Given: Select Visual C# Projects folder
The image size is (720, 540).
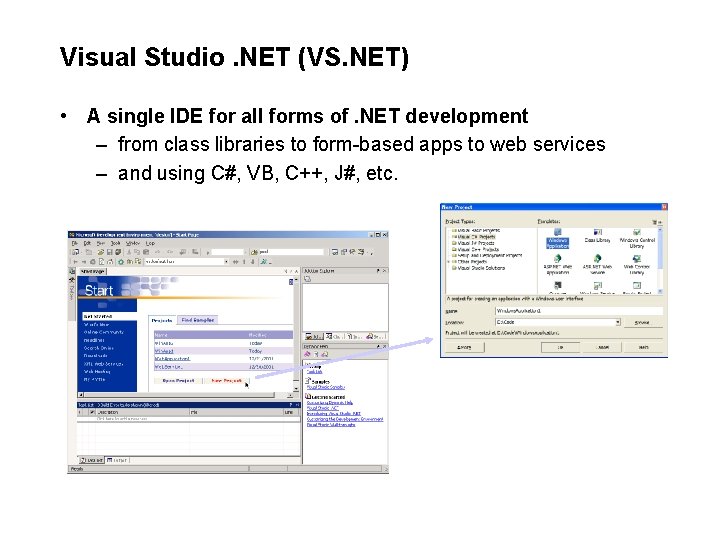Looking at the screenshot, I should pos(473,237).
